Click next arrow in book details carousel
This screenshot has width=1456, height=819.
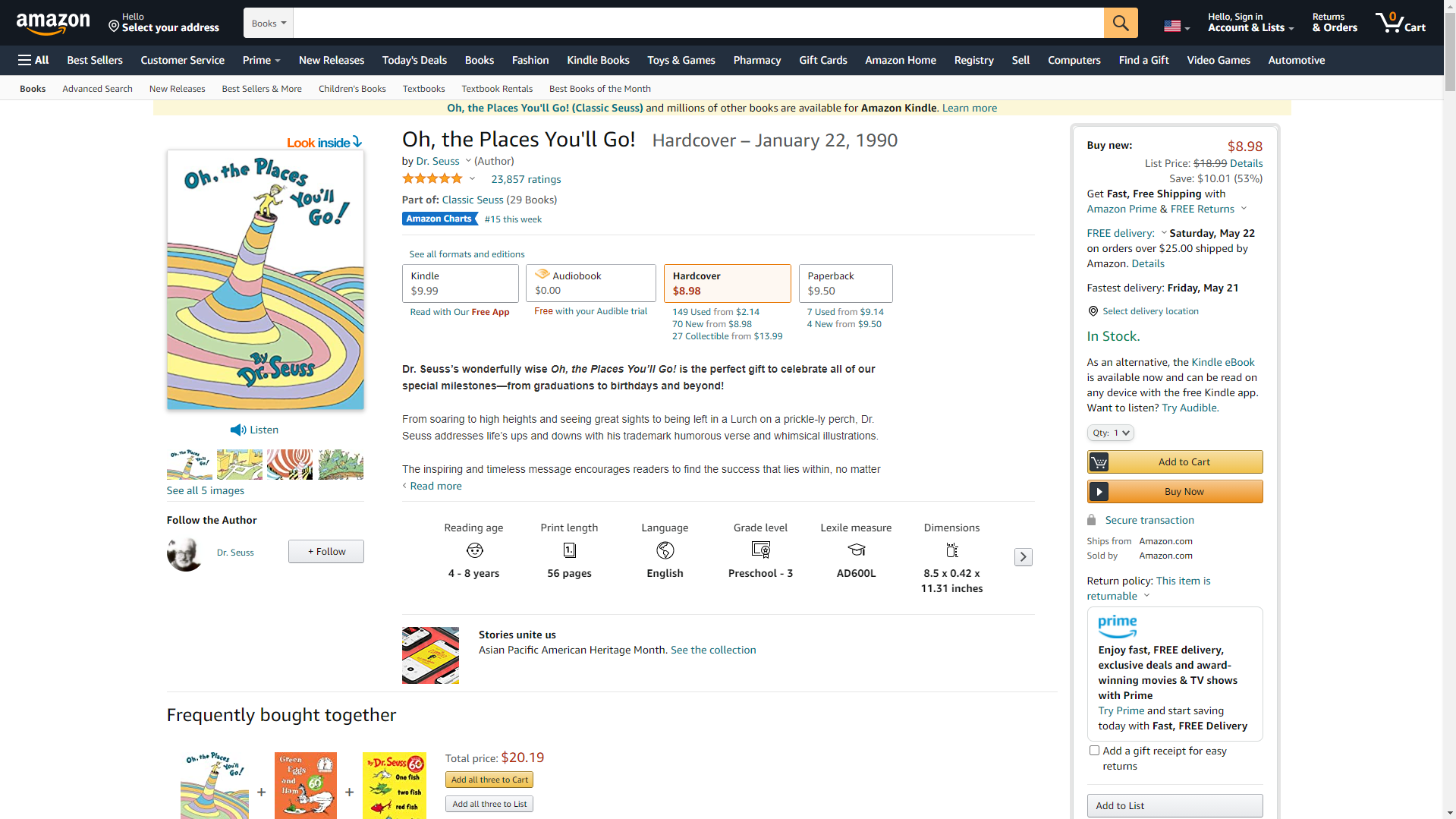point(1023,557)
